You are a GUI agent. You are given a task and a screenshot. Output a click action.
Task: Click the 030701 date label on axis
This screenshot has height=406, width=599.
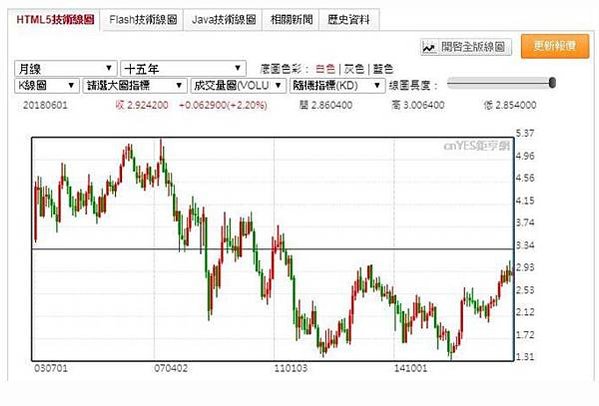(x=51, y=368)
